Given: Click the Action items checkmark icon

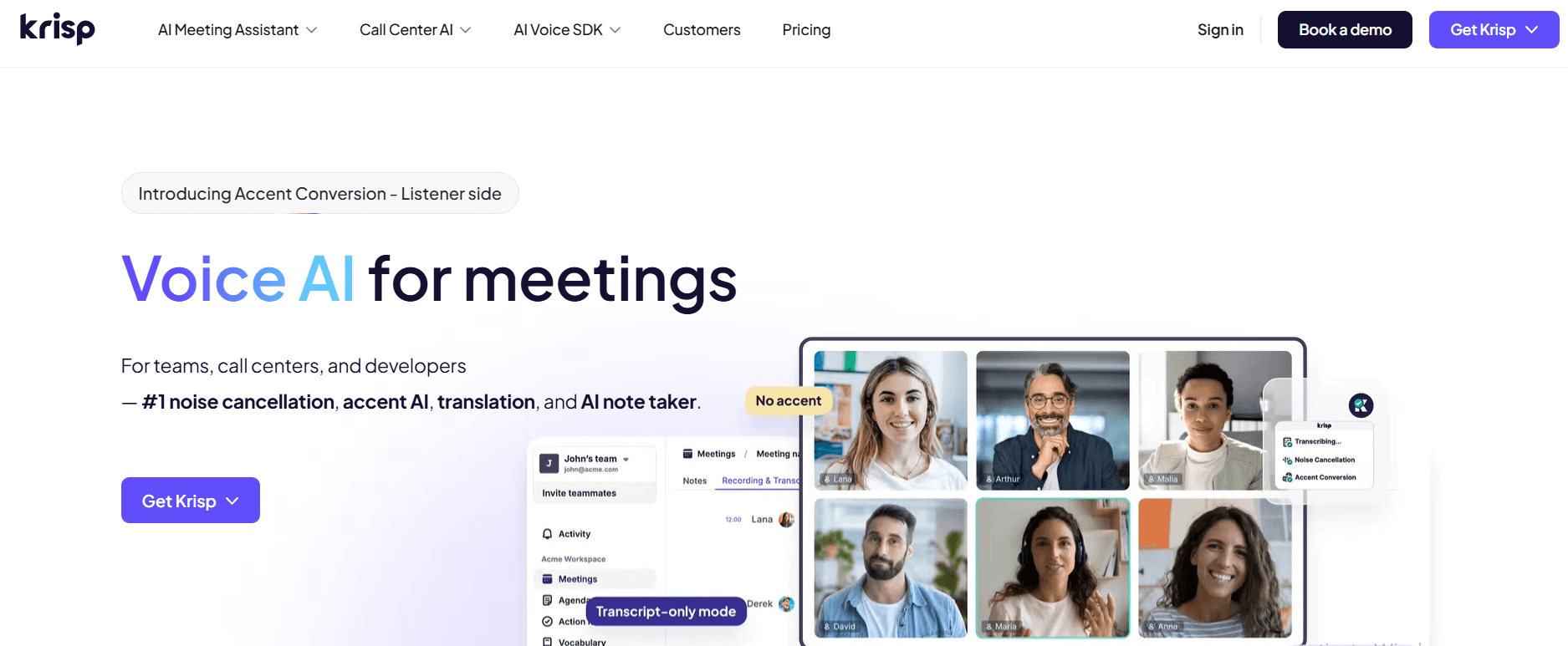Looking at the screenshot, I should point(547,622).
